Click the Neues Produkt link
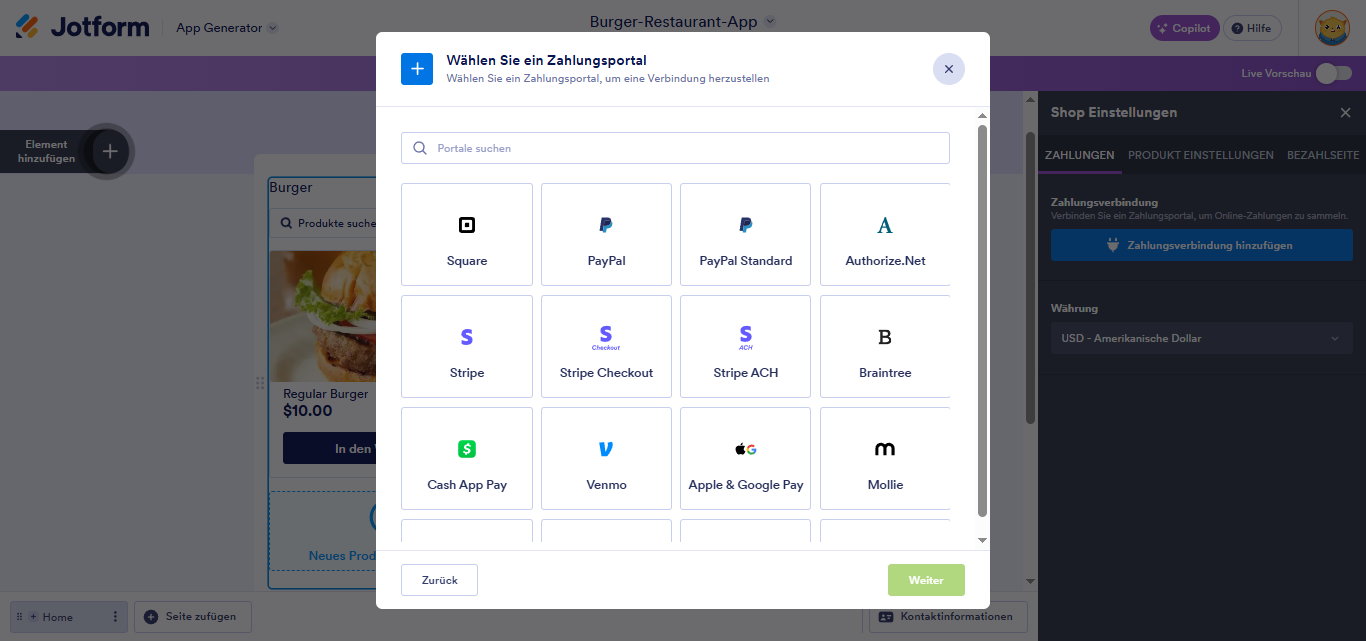The image size is (1366, 641). pyautogui.click(x=342, y=556)
